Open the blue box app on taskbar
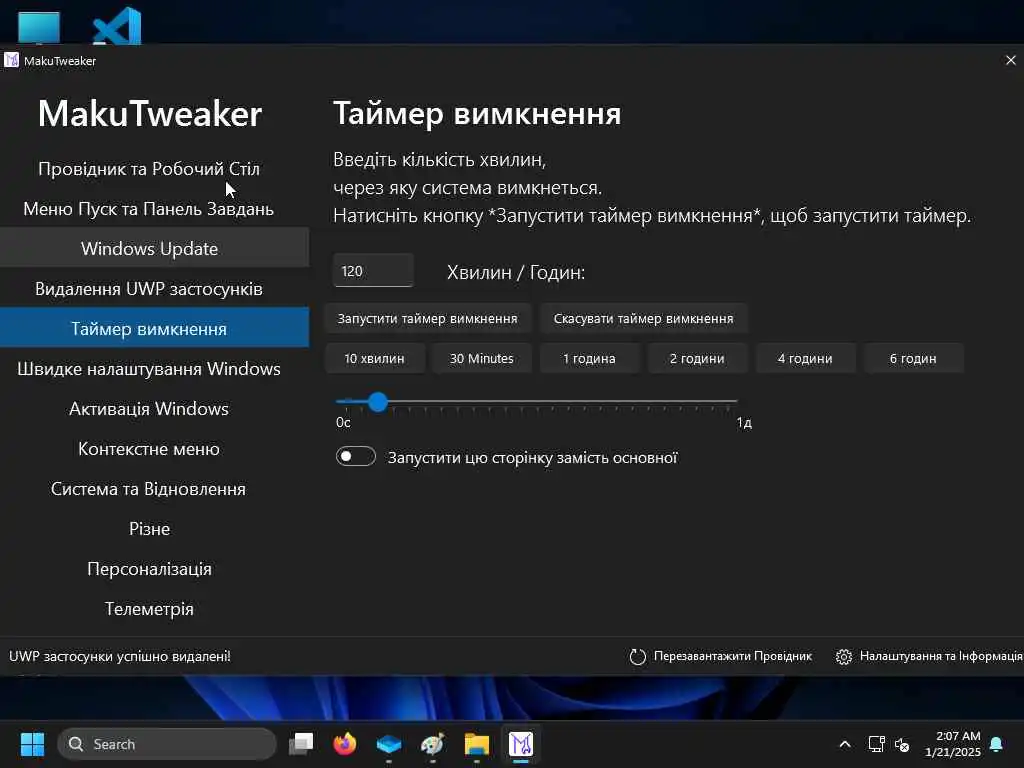The height and width of the screenshot is (768, 1024). coord(389,744)
